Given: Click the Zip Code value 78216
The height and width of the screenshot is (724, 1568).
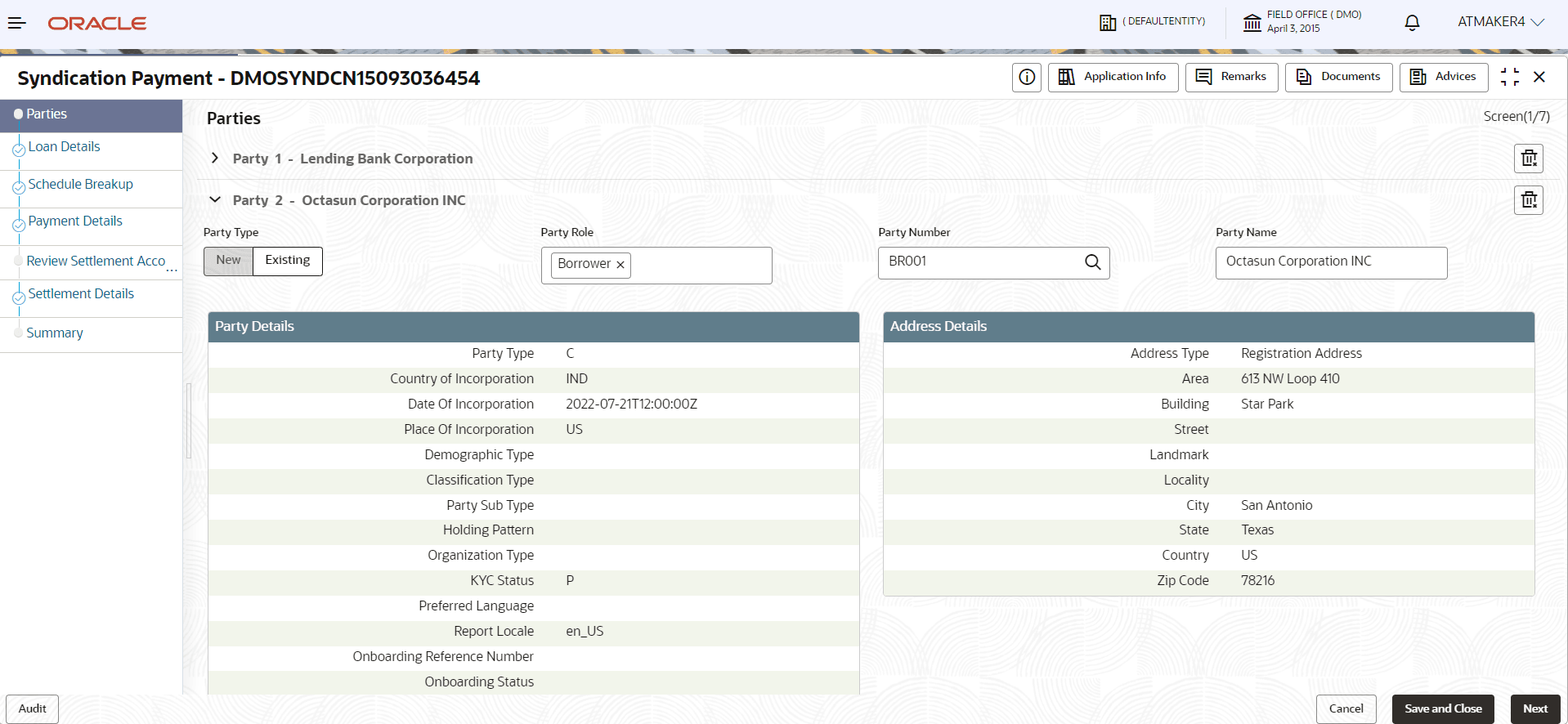Looking at the screenshot, I should 1257,581.
